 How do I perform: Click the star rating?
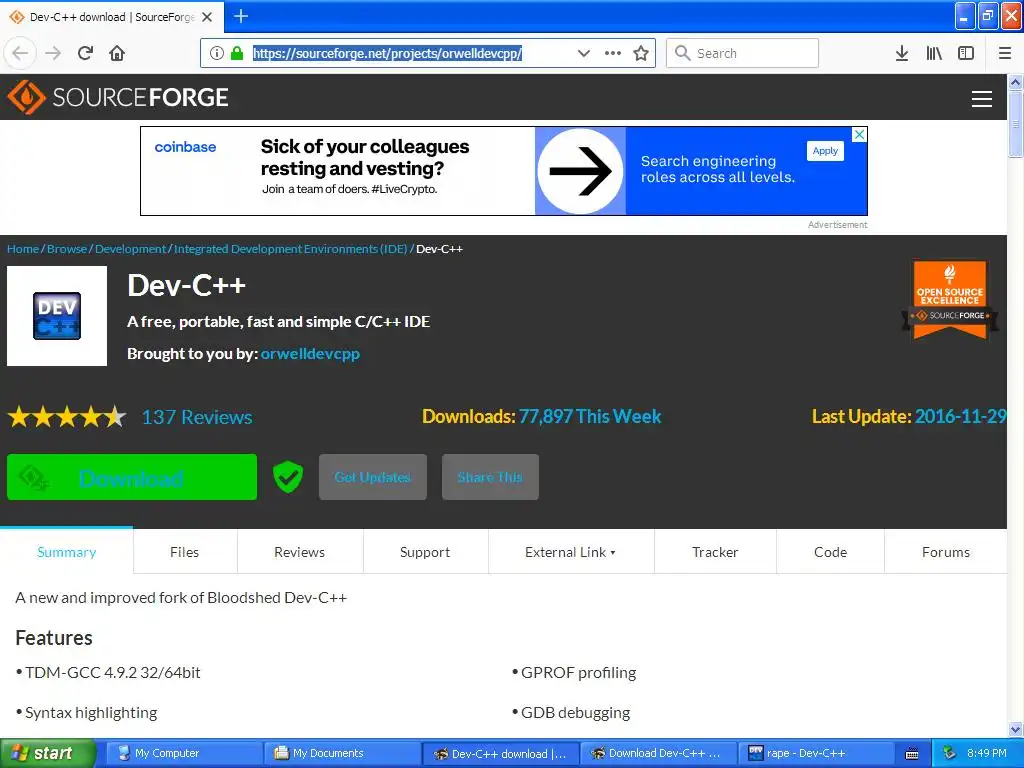(67, 417)
